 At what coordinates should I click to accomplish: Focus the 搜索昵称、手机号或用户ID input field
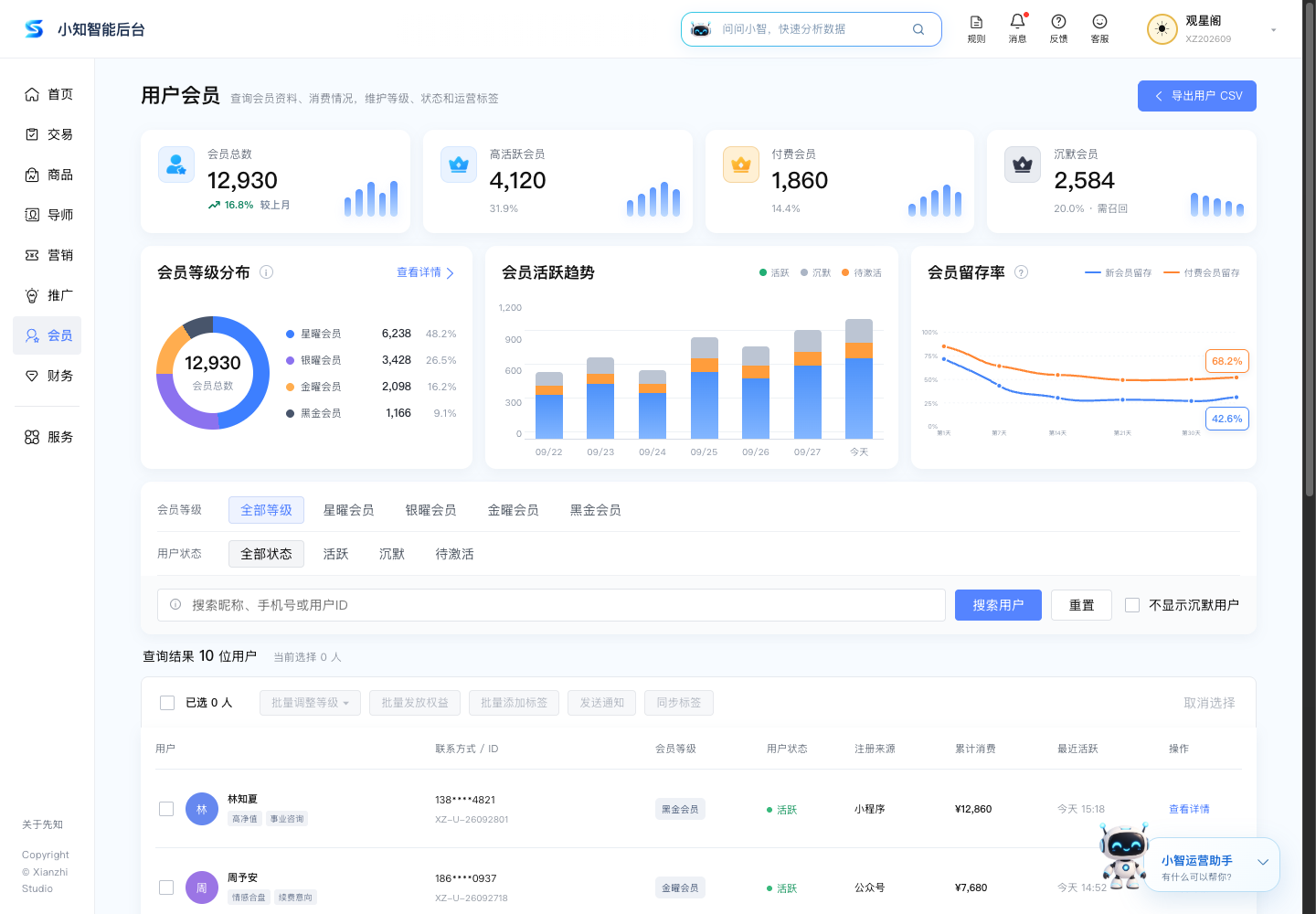pyautogui.click(x=552, y=605)
